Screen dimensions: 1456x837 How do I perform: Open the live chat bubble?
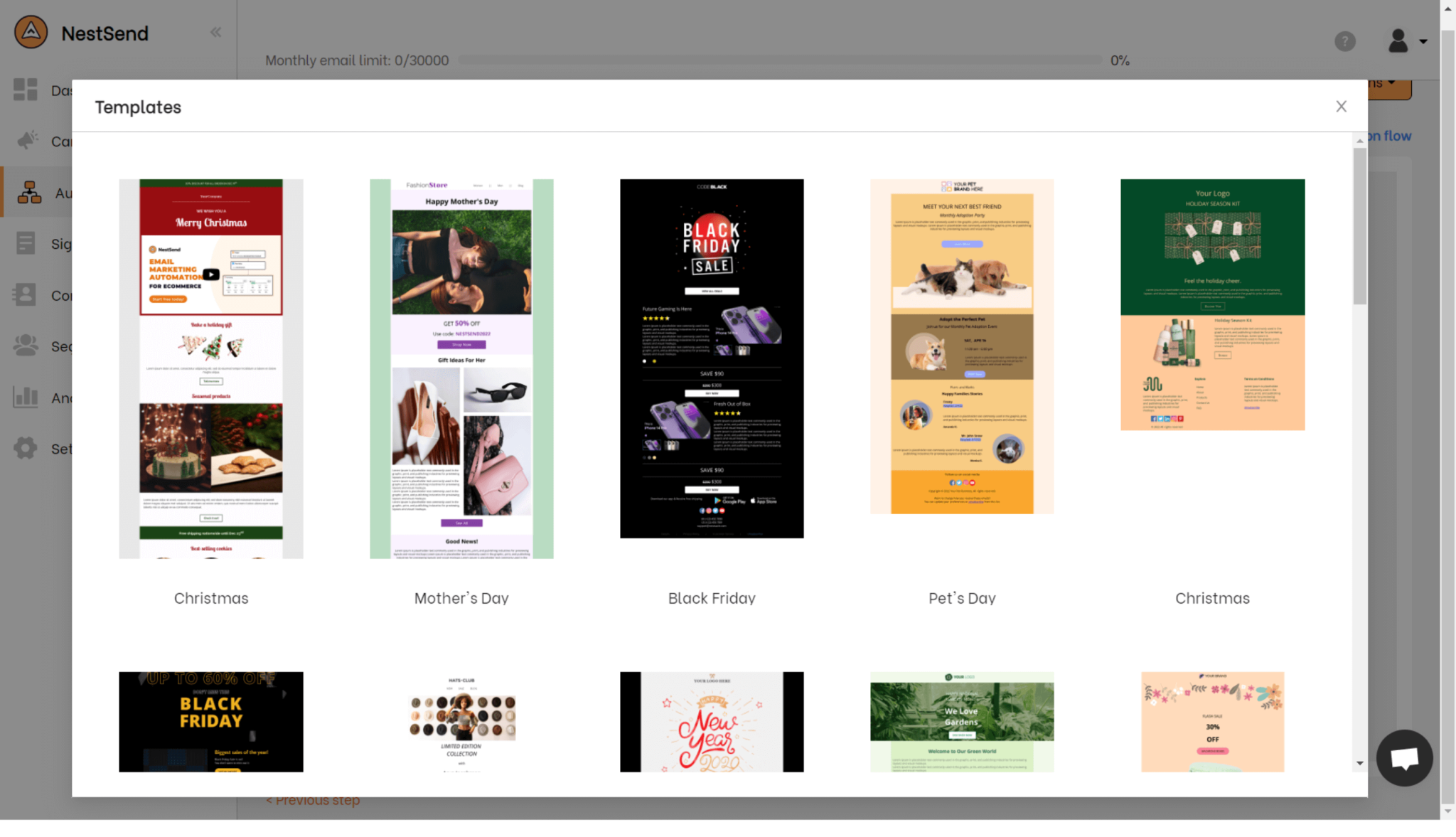click(1404, 758)
